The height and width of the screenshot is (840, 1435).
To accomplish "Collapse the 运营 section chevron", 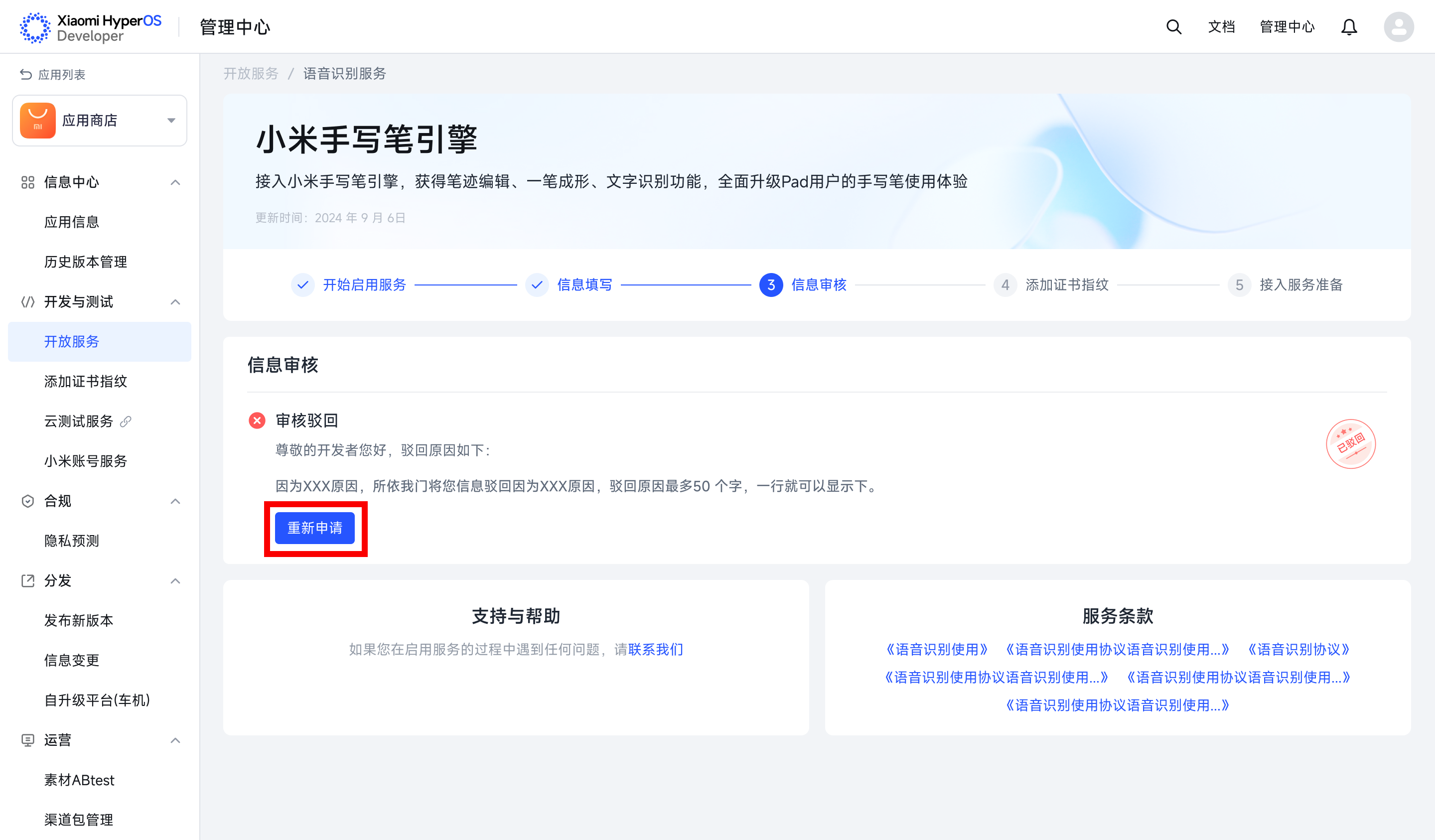I will click(x=175, y=740).
